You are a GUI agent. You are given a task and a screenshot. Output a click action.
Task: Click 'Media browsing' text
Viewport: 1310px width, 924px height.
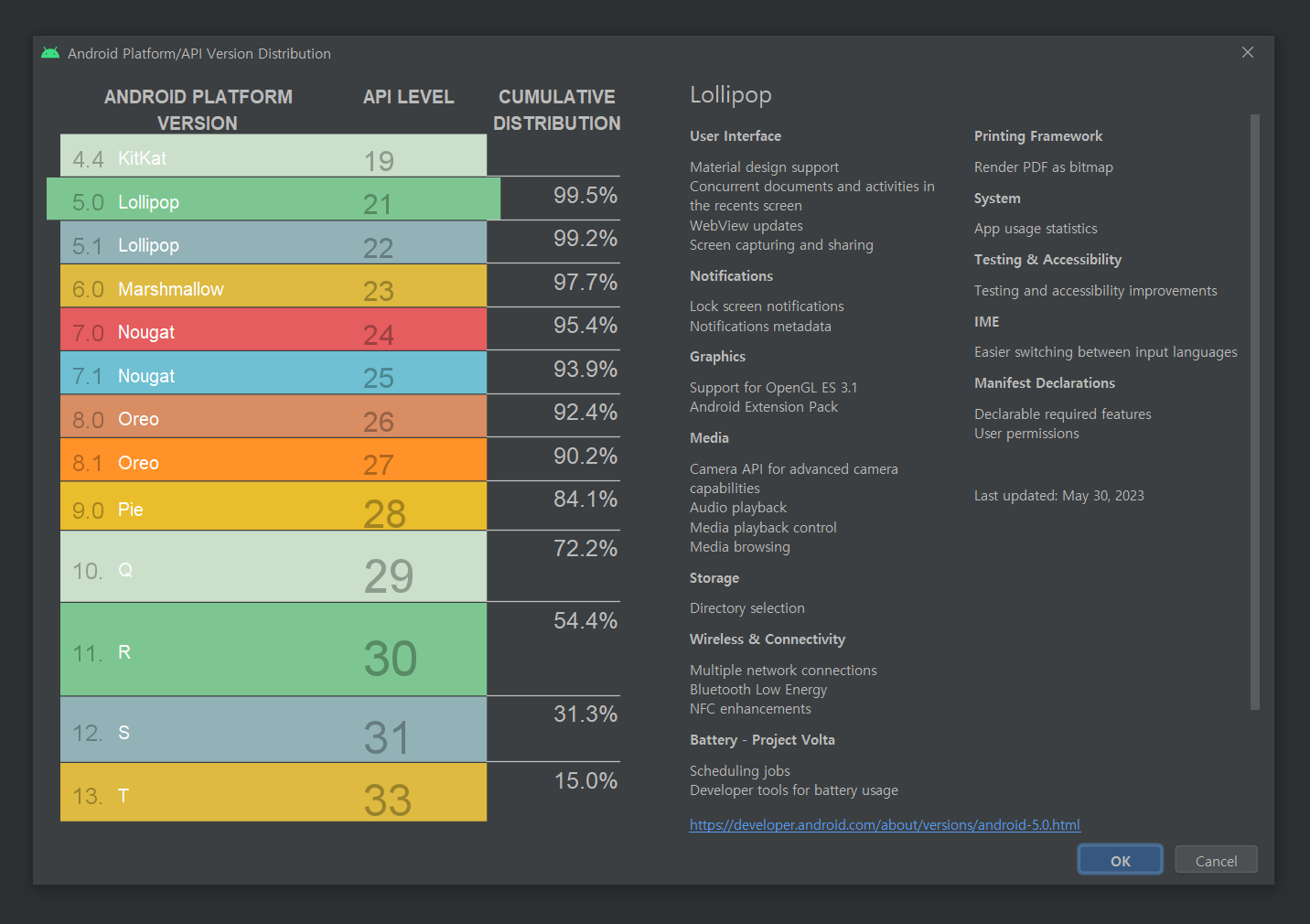(x=740, y=547)
